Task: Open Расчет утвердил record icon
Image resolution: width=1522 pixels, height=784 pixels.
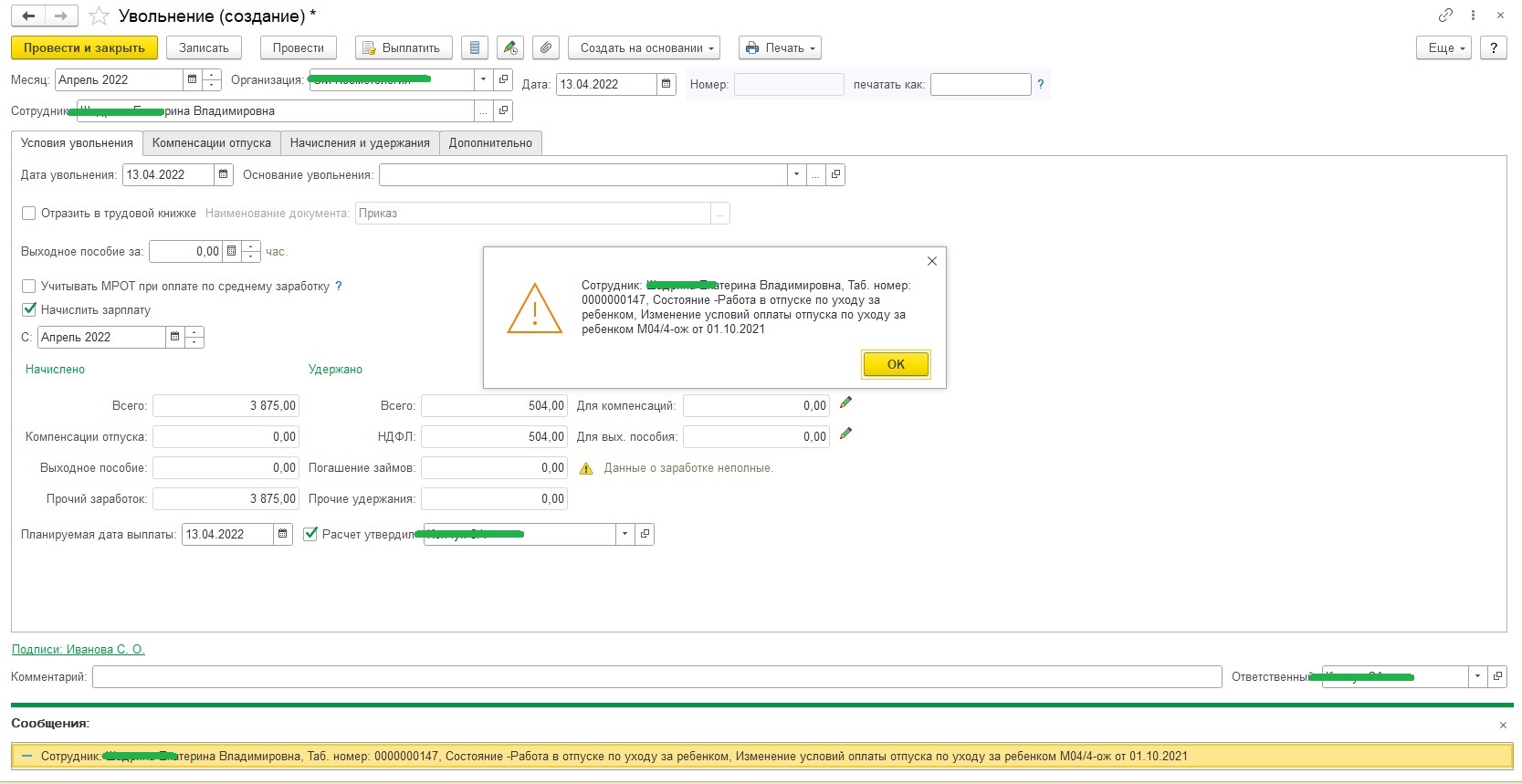Action: point(645,534)
